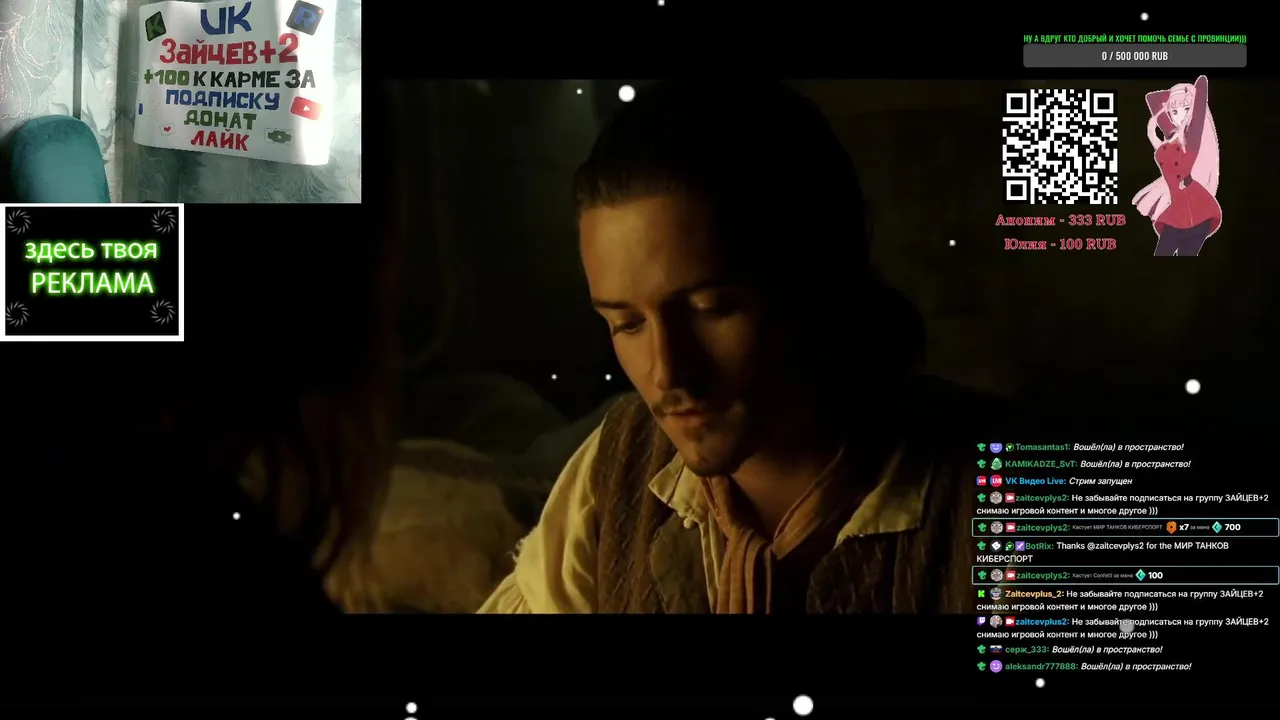Select the 'Стрим запущен' chat message

coord(1100,481)
